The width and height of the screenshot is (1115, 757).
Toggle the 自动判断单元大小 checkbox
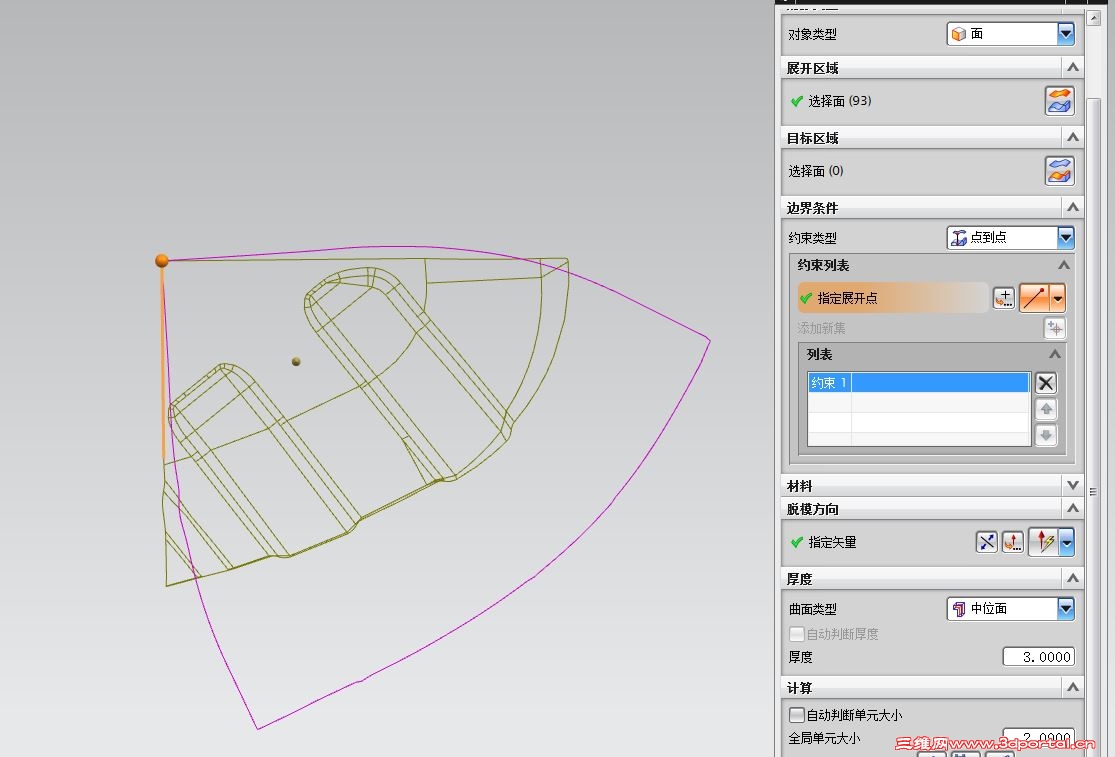click(x=797, y=714)
